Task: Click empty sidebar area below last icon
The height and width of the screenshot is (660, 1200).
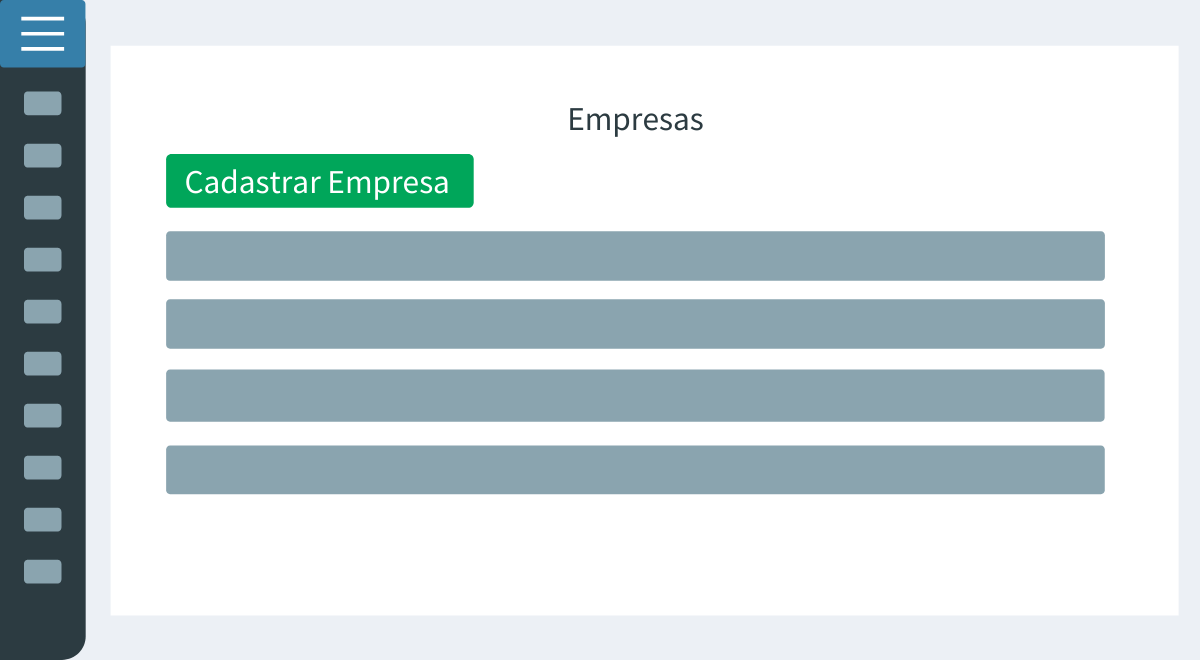Action: click(x=43, y=620)
